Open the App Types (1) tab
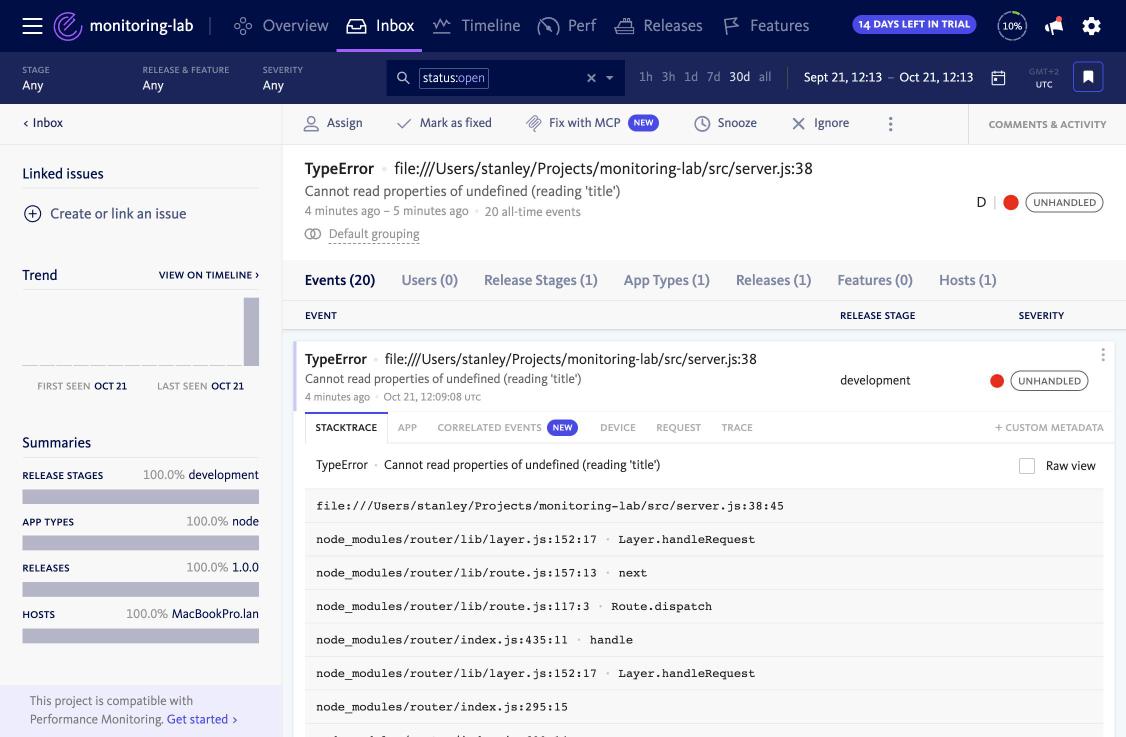 (x=666, y=280)
